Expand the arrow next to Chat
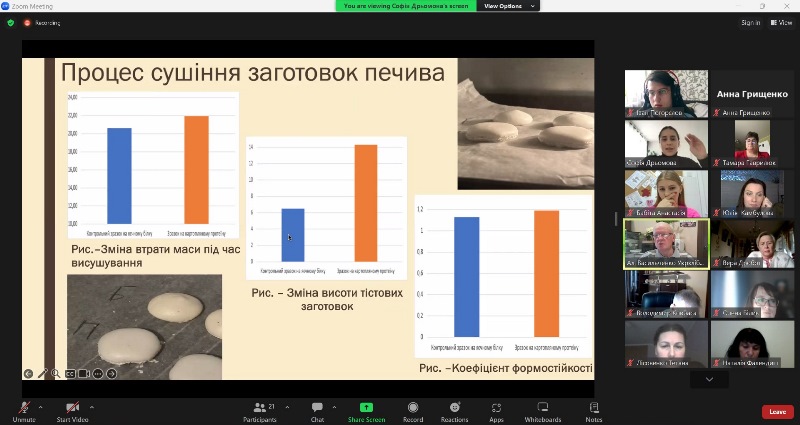Screen dimensions: 800x425 click(334, 408)
